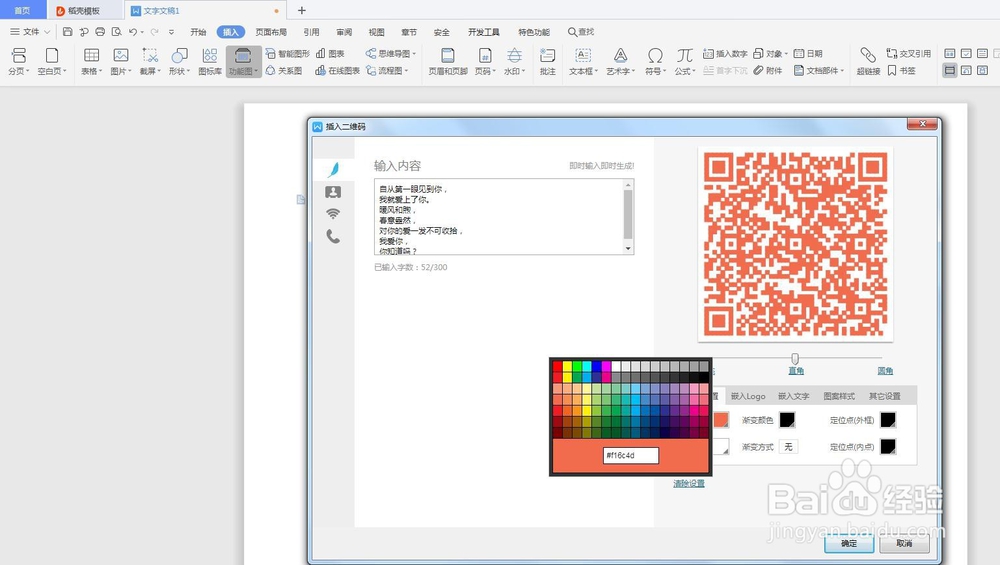Click the 取消 cancel button
Image resolution: width=1000 pixels, height=565 pixels.
[904, 543]
